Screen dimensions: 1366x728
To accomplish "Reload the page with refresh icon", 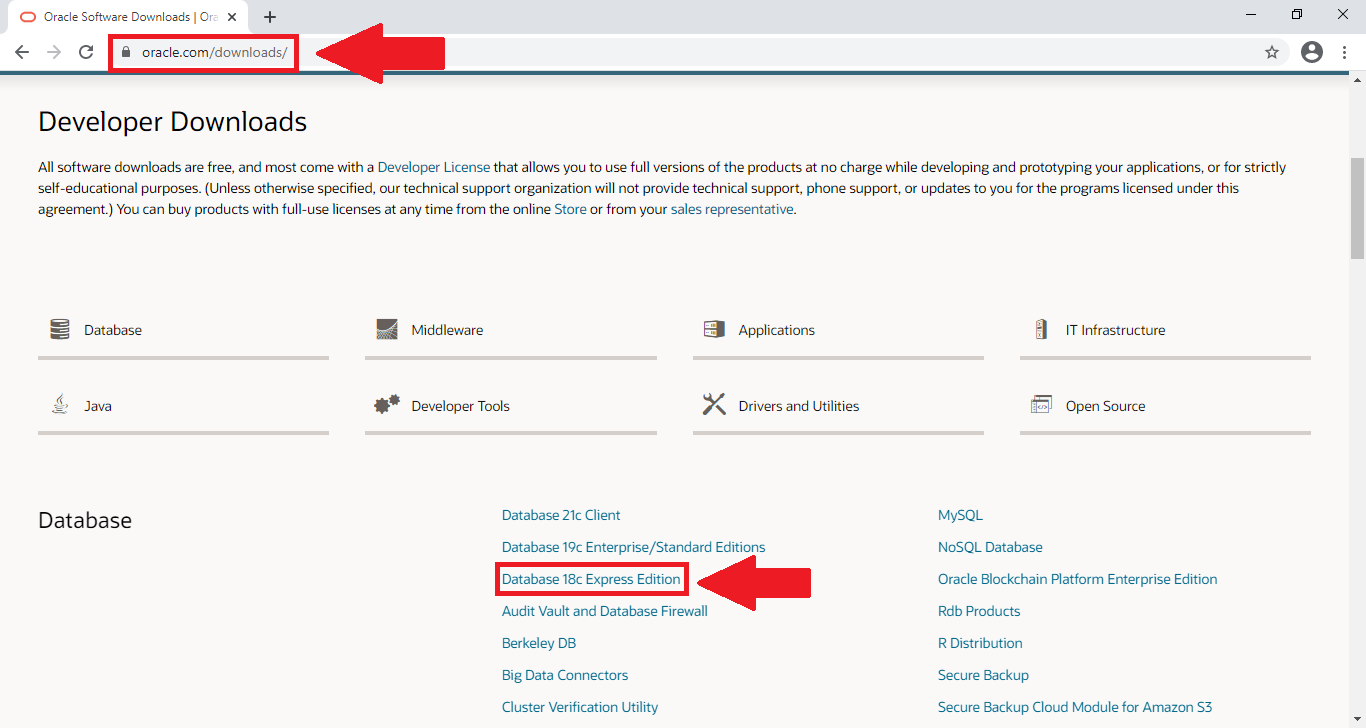I will [x=86, y=52].
